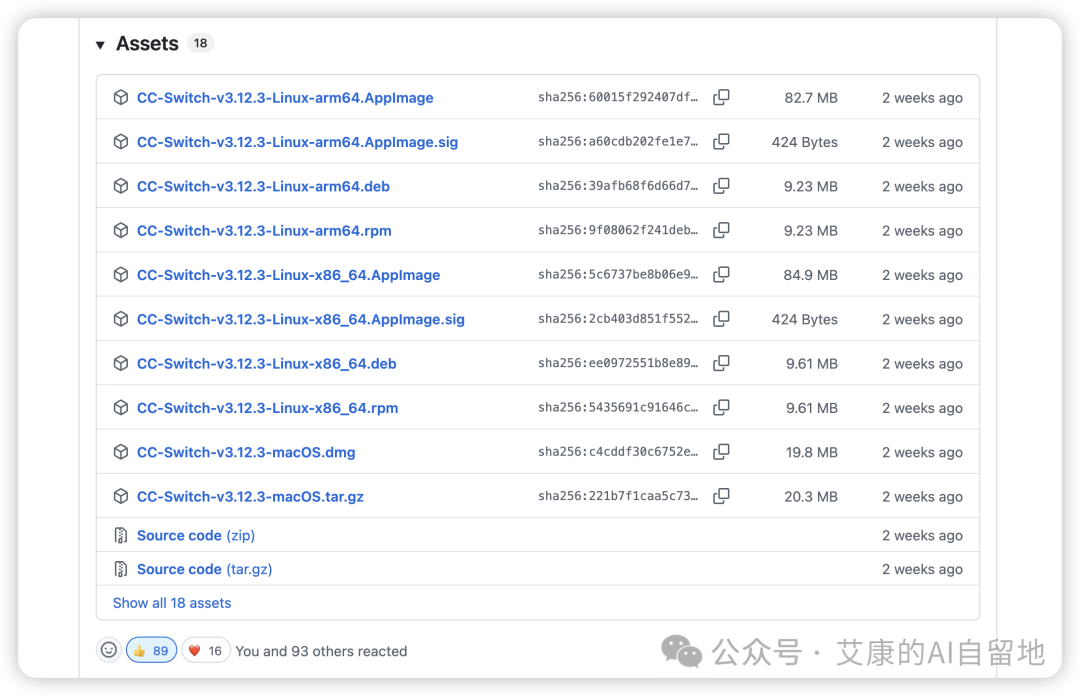The image size is (1080, 696).
Task: Toggle the thumbs-up reaction with 89
Action: 152,651
